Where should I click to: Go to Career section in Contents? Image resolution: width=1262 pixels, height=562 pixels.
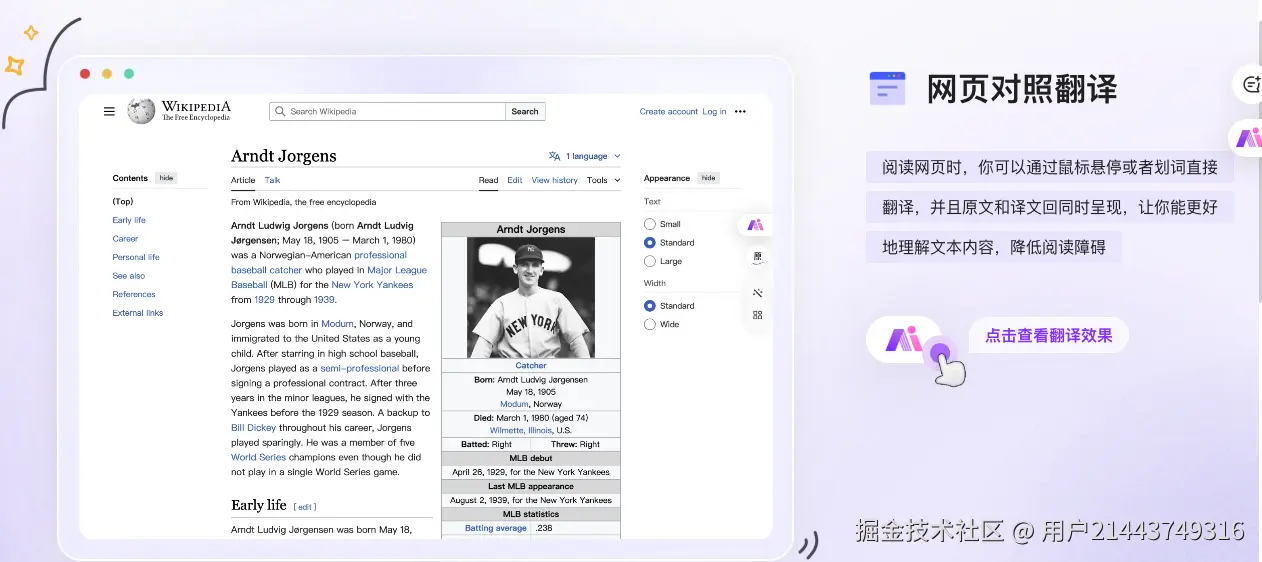point(125,239)
